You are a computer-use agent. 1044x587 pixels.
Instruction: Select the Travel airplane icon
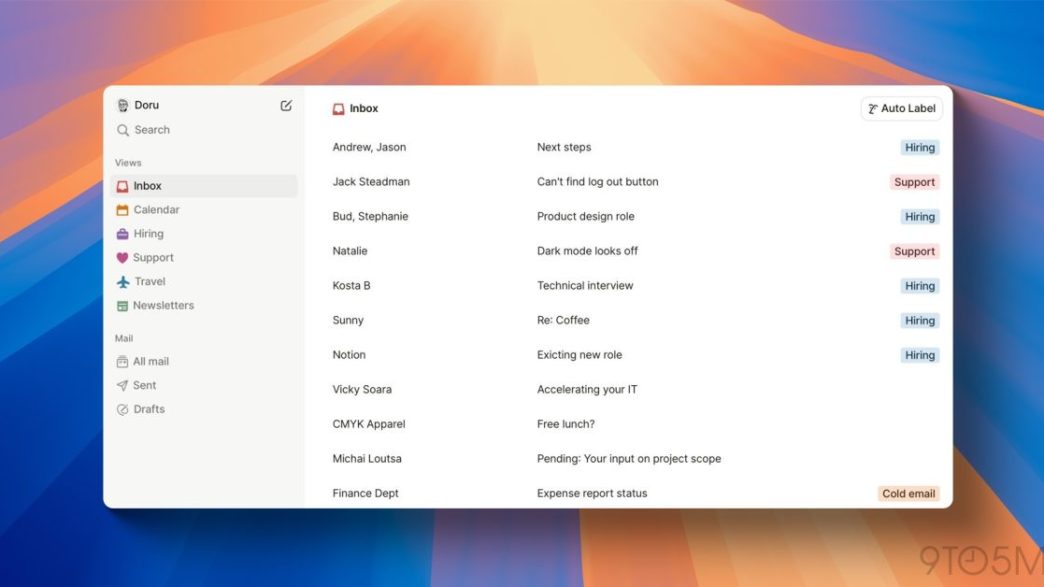(x=122, y=282)
